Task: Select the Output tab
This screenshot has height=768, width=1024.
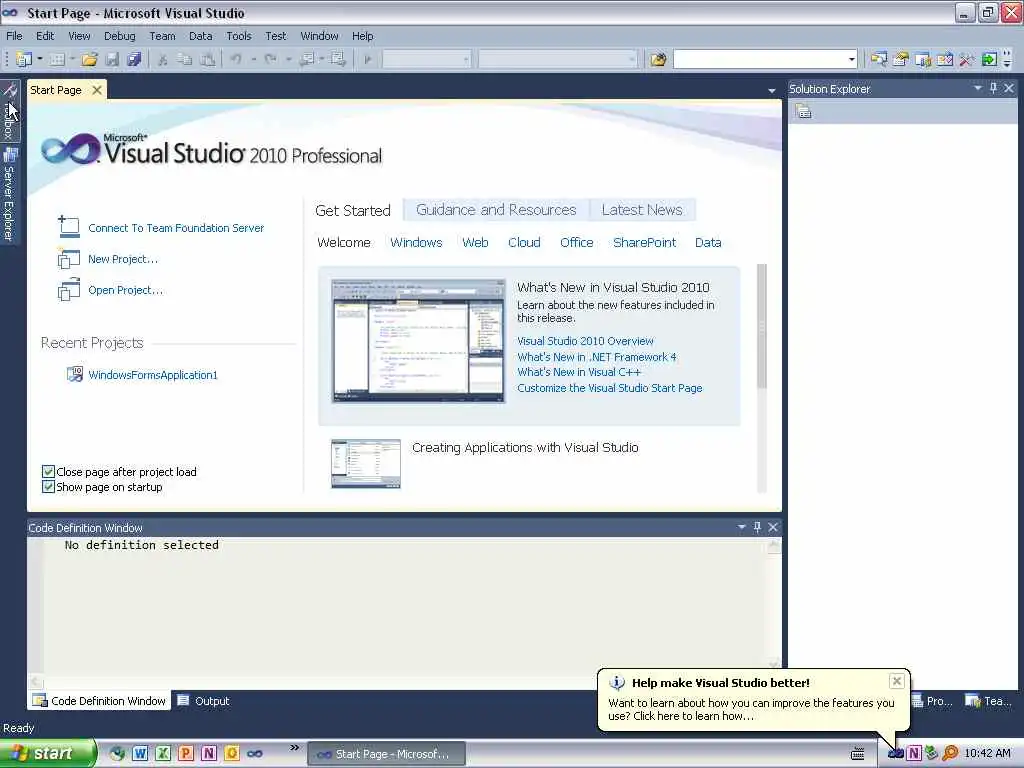Action: point(204,701)
